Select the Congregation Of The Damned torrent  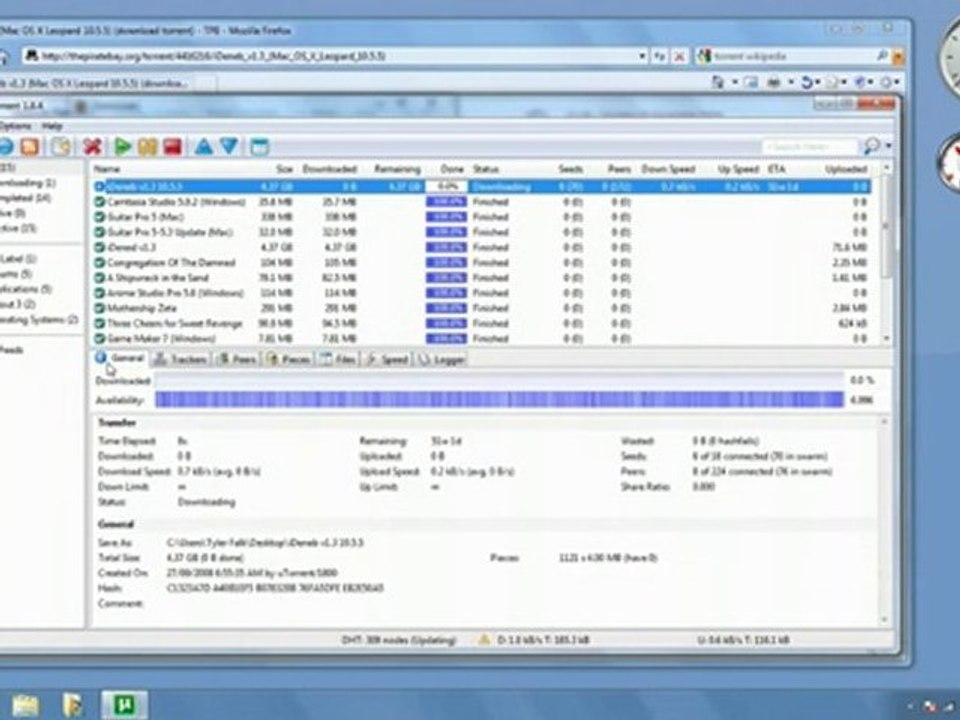482,263
